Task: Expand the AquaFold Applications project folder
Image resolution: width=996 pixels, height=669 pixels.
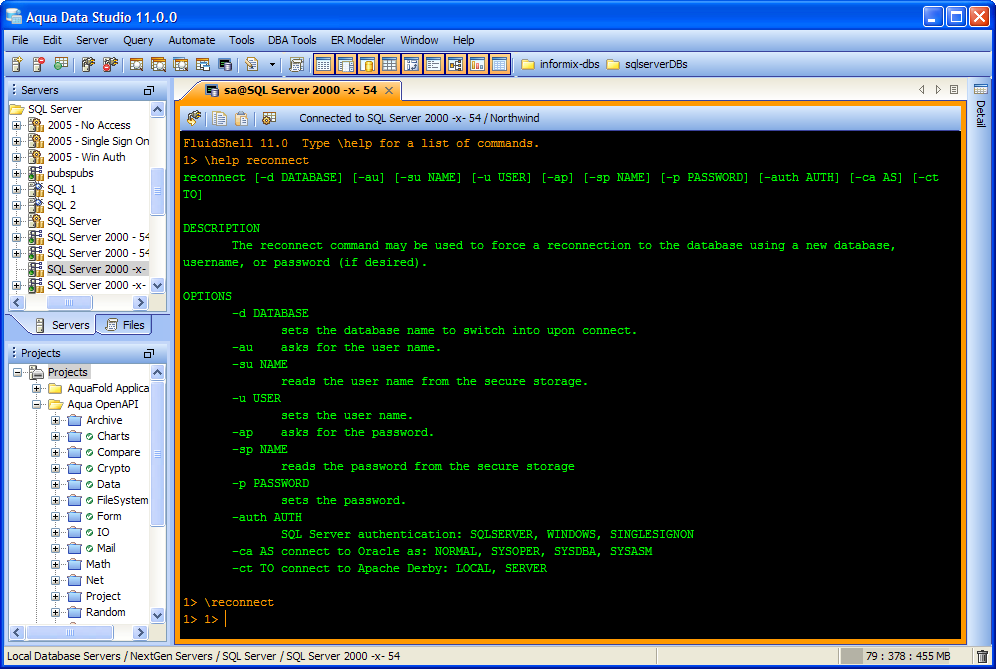Action: coord(36,388)
